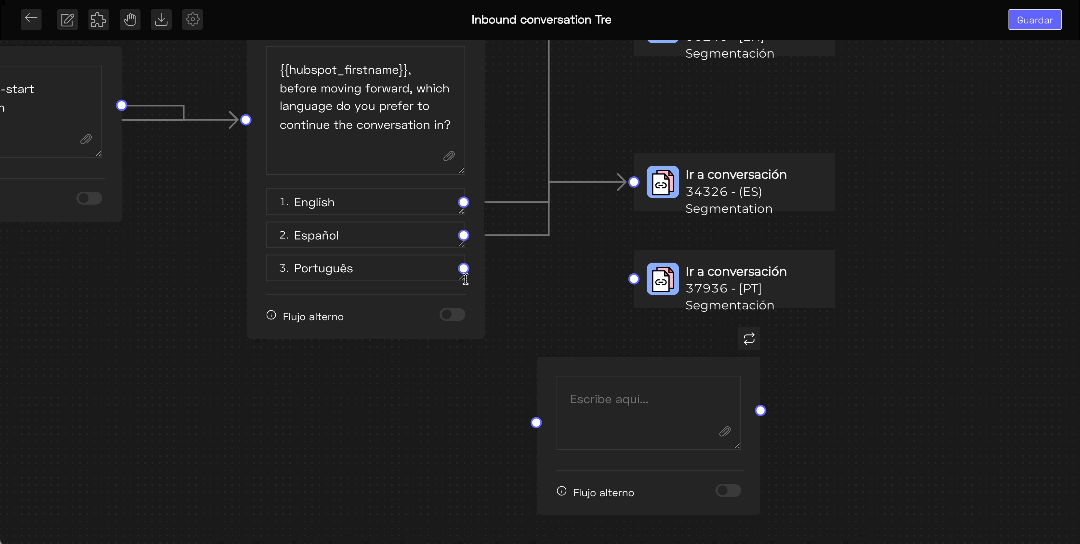Click the loop icon above the empty node
Viewport: 1080px width, 544px height.
749,339
